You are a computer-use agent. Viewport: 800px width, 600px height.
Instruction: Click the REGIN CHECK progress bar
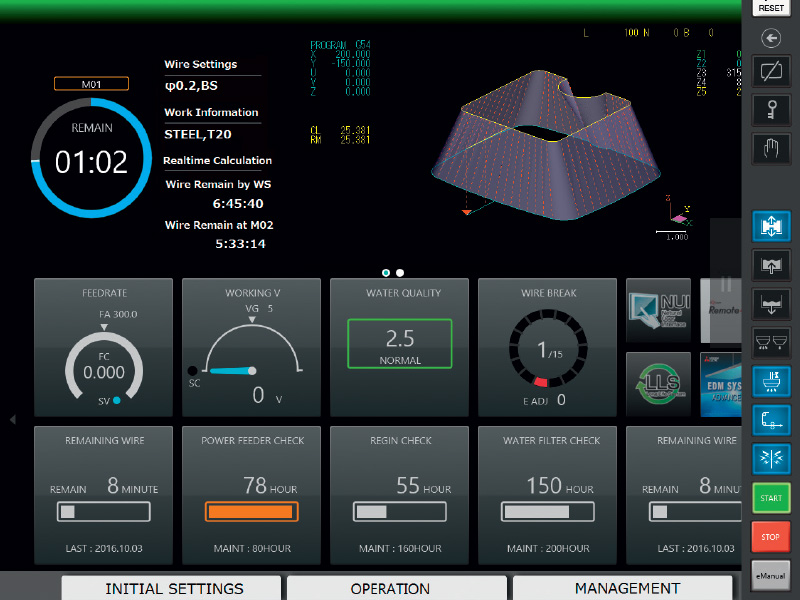coord(399,512)
